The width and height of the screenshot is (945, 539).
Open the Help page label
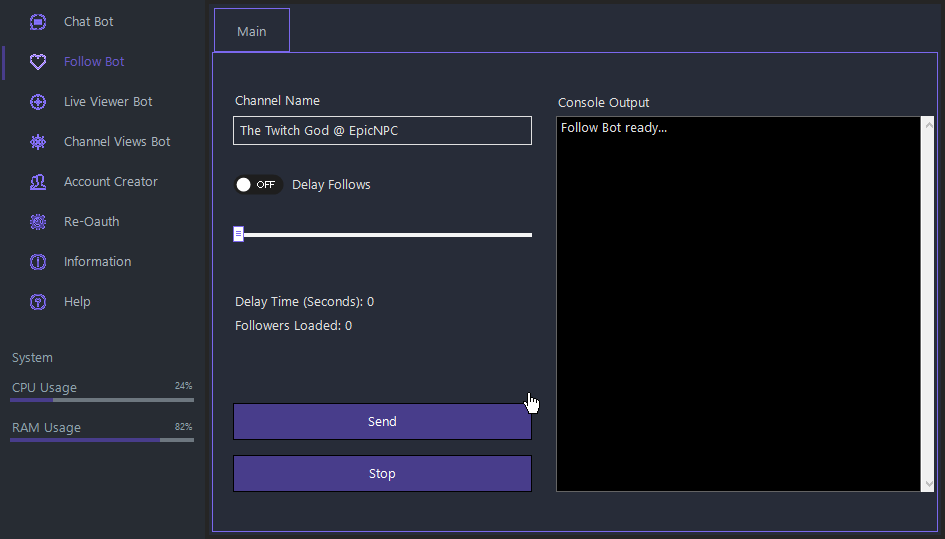point(77,301)
